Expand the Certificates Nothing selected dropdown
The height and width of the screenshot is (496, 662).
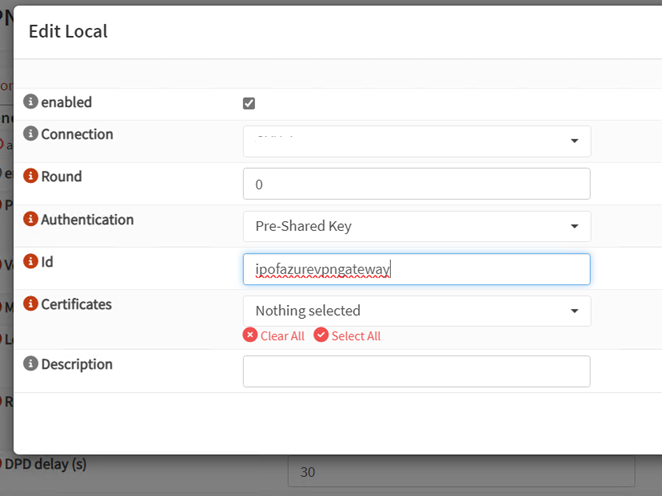click(x=416, y=311)
